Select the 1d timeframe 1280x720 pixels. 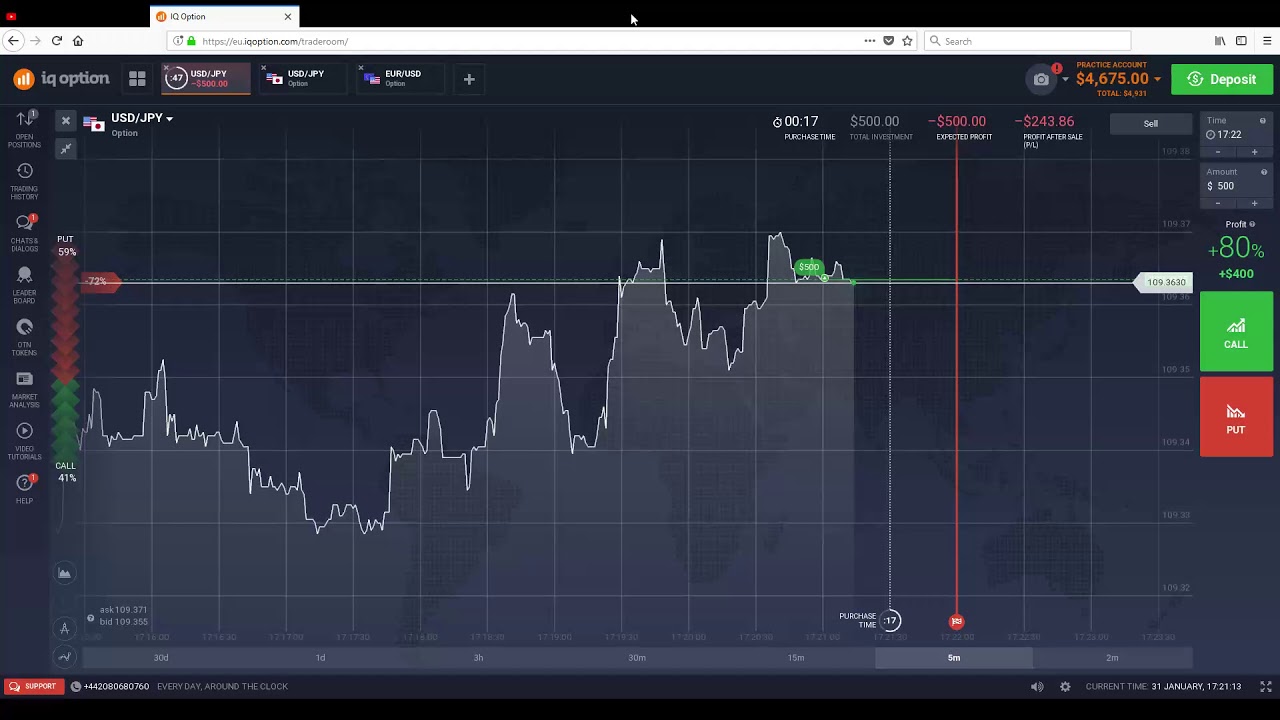pyautogui.click(x=320, y=657)
